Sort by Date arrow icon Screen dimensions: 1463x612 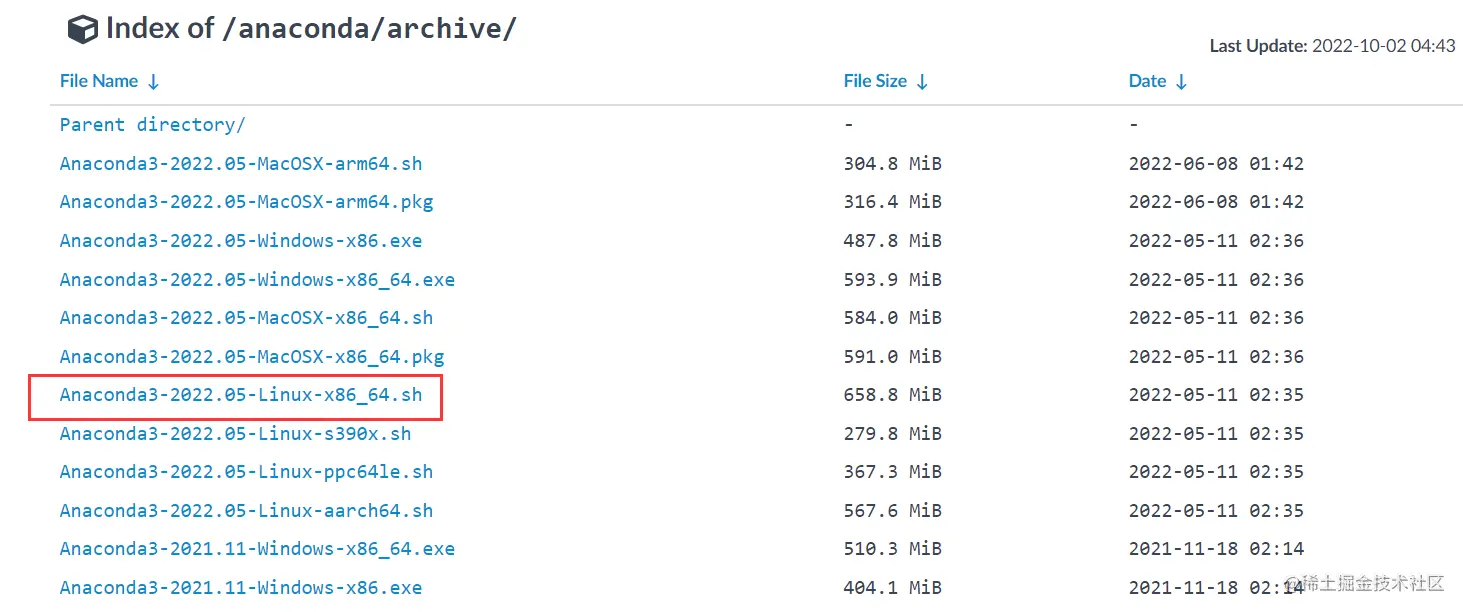coord(1181,82)
